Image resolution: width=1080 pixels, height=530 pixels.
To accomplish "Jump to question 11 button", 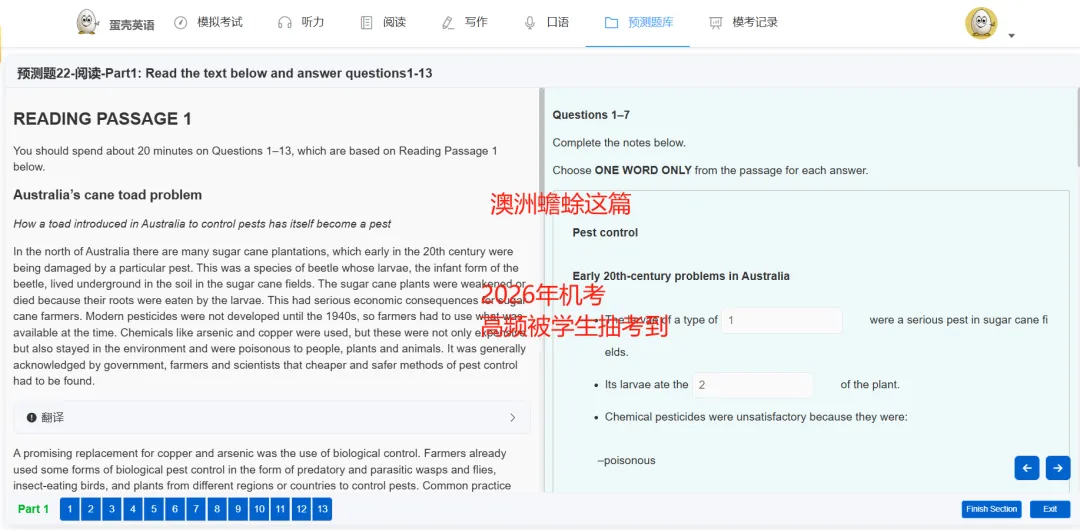I will [279, 509].
